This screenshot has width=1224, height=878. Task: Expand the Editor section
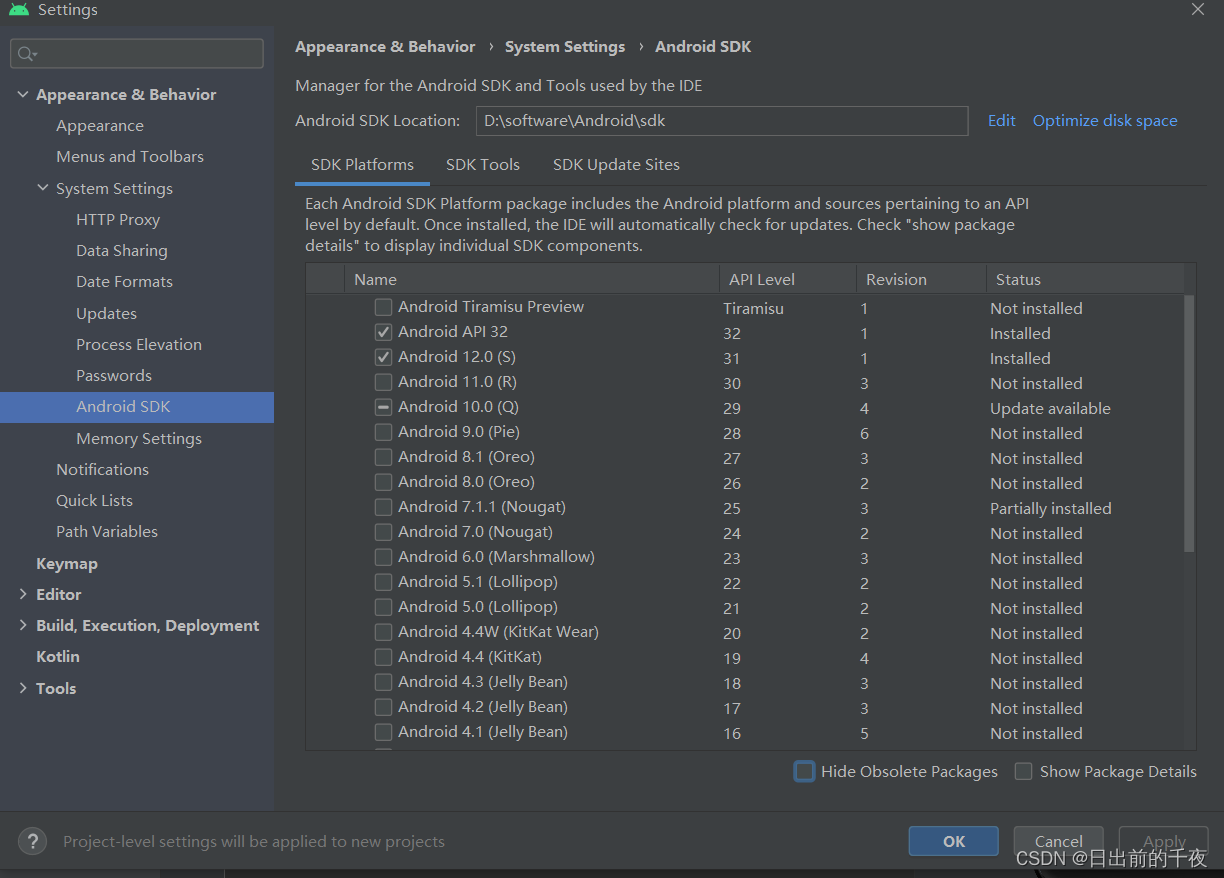point(23,594)
